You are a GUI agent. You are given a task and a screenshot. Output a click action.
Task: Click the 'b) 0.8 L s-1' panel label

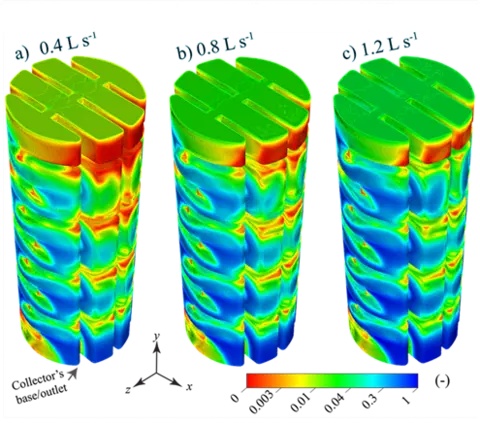(x=215, y=46)
